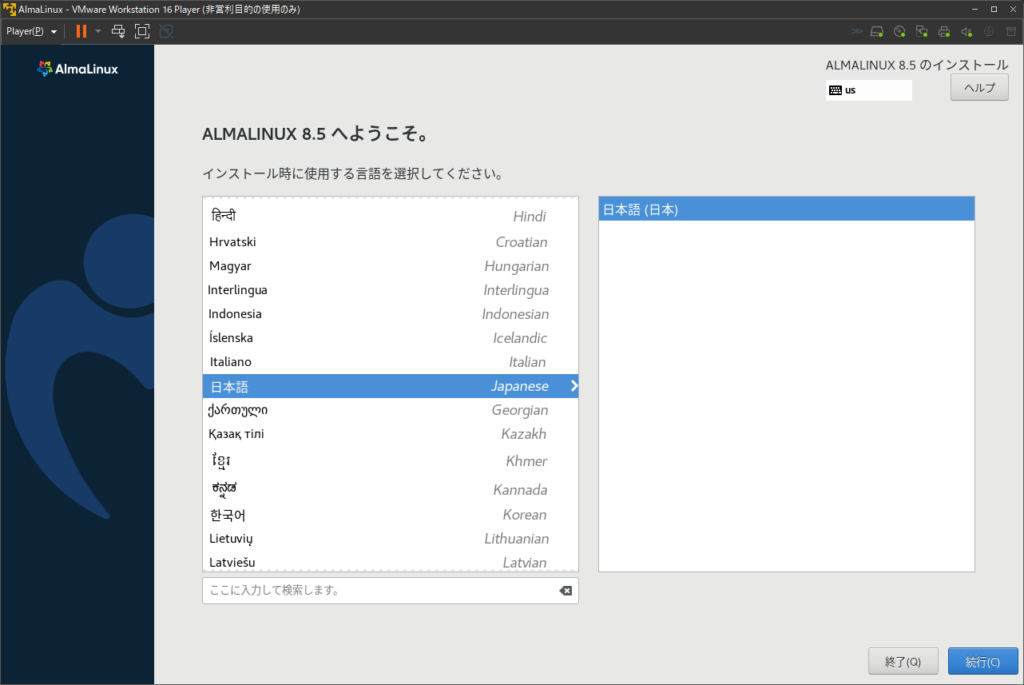Choose the Khmer language row
This screenshot has width=1024, height=685.
[x=391, y=461]
